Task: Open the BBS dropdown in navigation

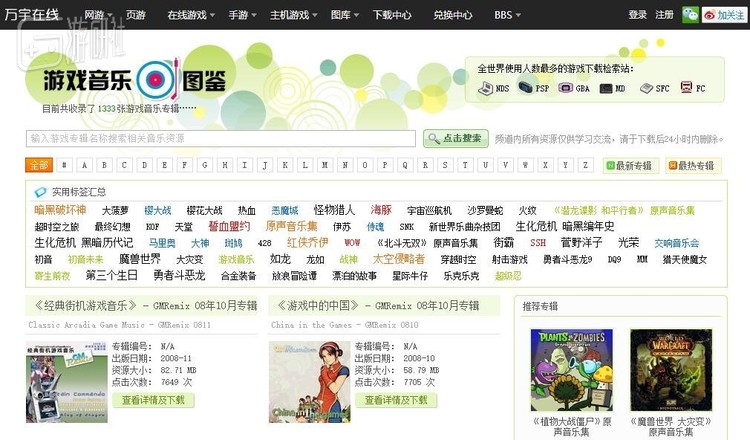Action: click(507, 15)
